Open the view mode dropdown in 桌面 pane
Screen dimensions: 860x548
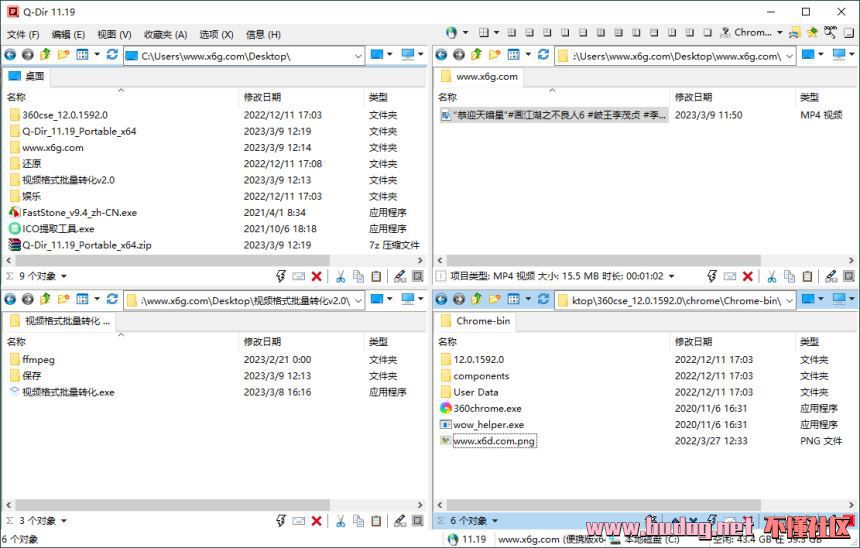tap(97, 54)
